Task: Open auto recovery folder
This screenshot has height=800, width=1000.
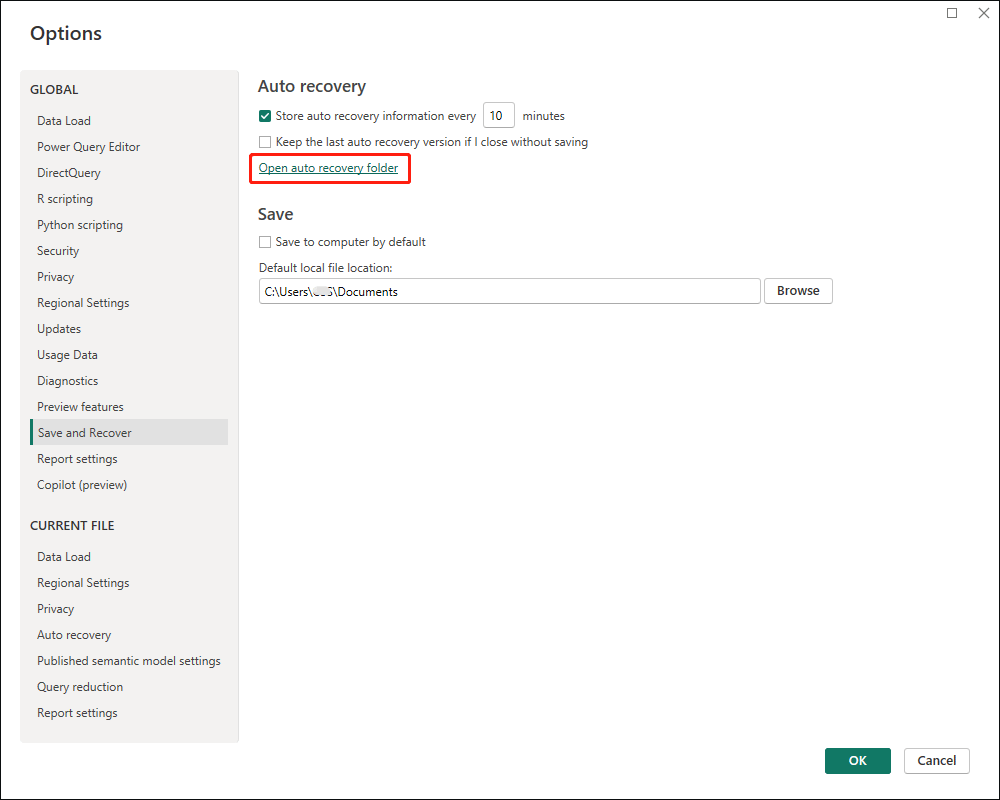Action: (329, 167)
